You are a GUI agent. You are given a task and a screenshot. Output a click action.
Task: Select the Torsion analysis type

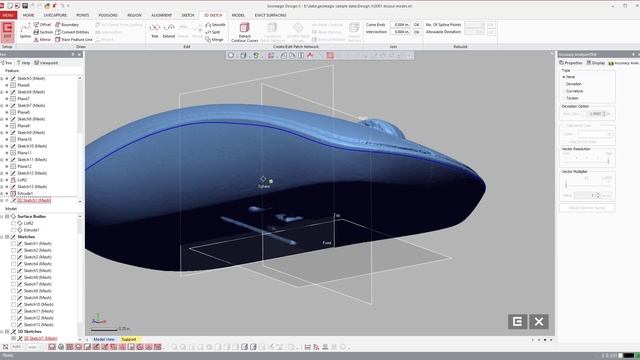[x=564, y=98]
